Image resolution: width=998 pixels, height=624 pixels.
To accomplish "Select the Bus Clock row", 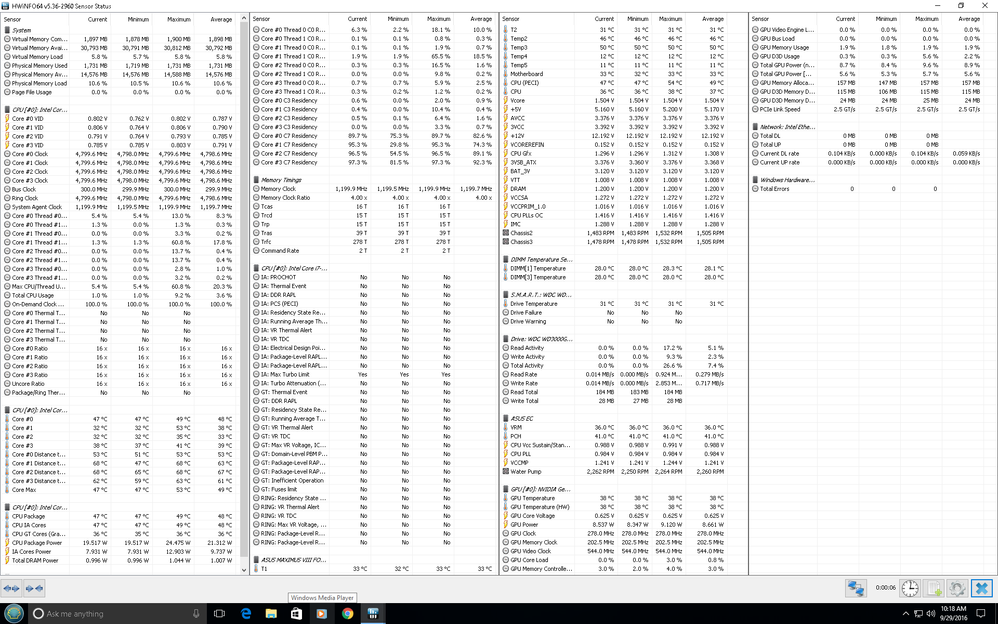I will tap(120, 189).
